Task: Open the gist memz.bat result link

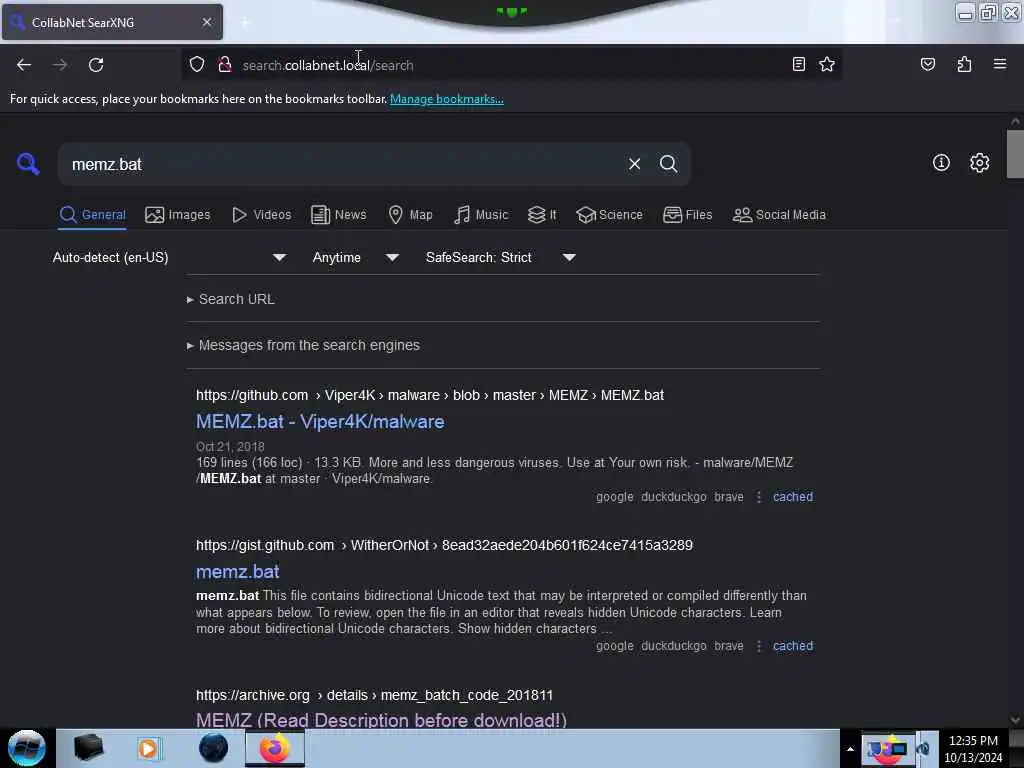Action: click(238, 571)
